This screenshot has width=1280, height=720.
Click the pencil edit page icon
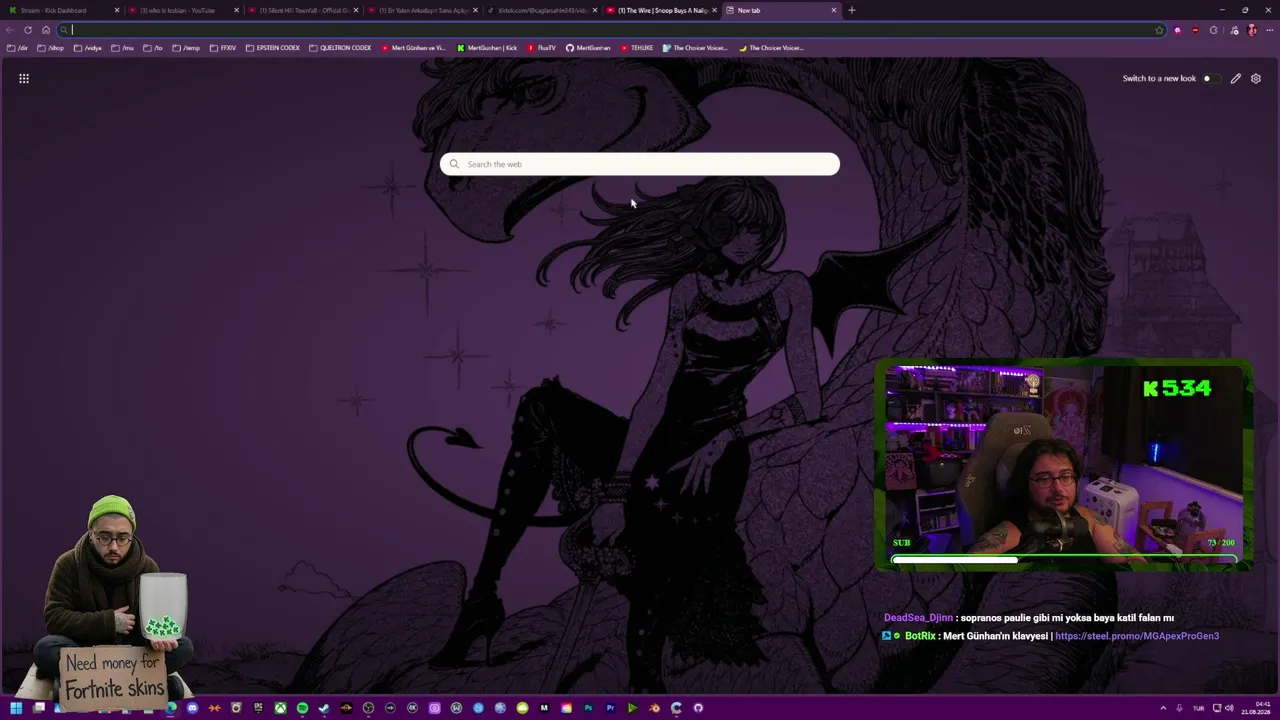pos(1236,78)
